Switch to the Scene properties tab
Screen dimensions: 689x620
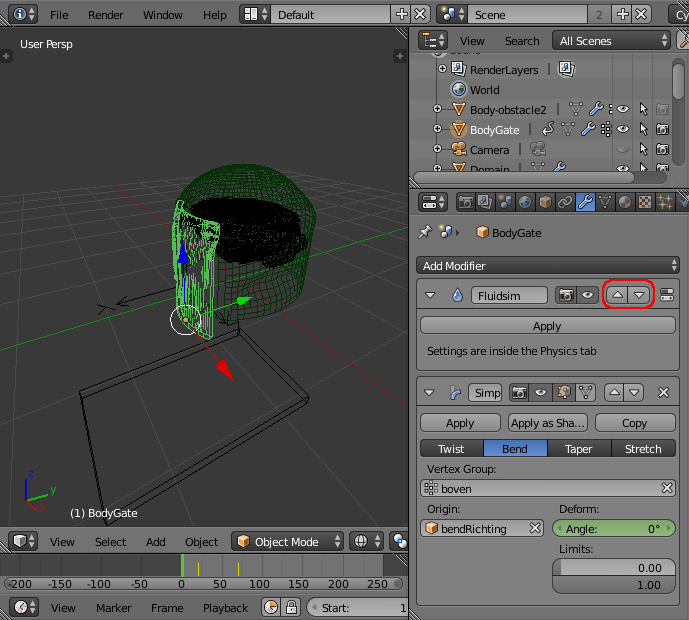(505, 203)
